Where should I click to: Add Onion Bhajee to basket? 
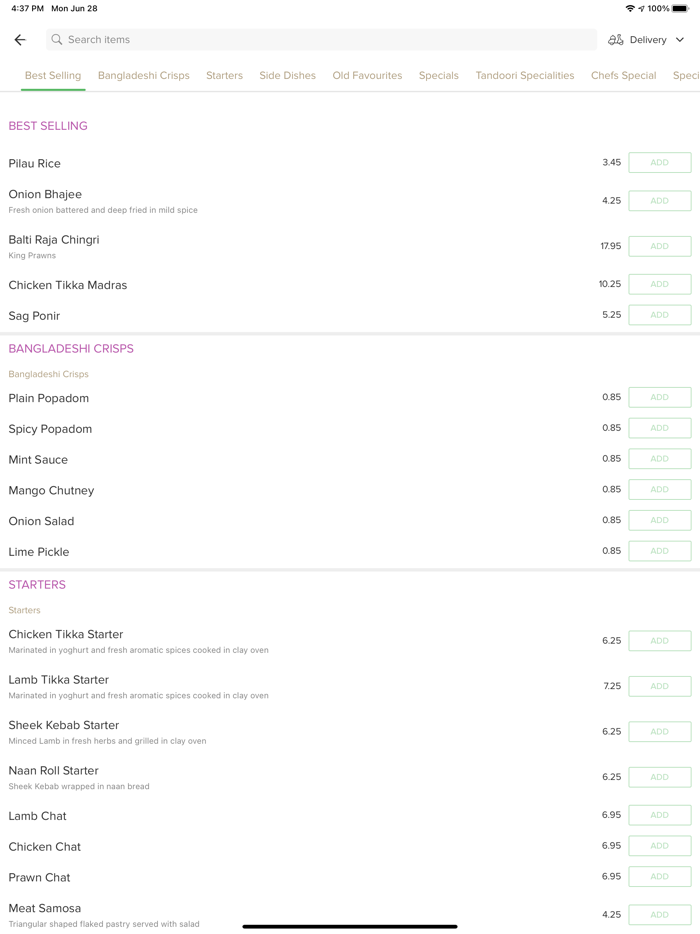[x=659, y=201]
